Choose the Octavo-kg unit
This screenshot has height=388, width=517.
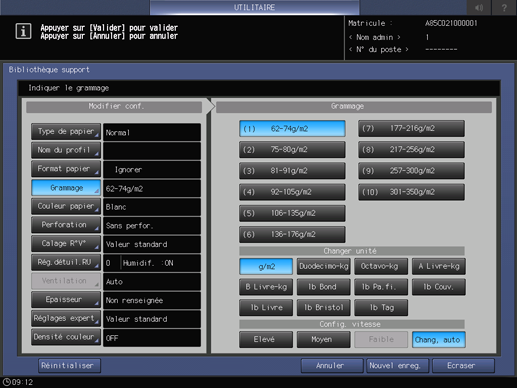click(381, 266)
